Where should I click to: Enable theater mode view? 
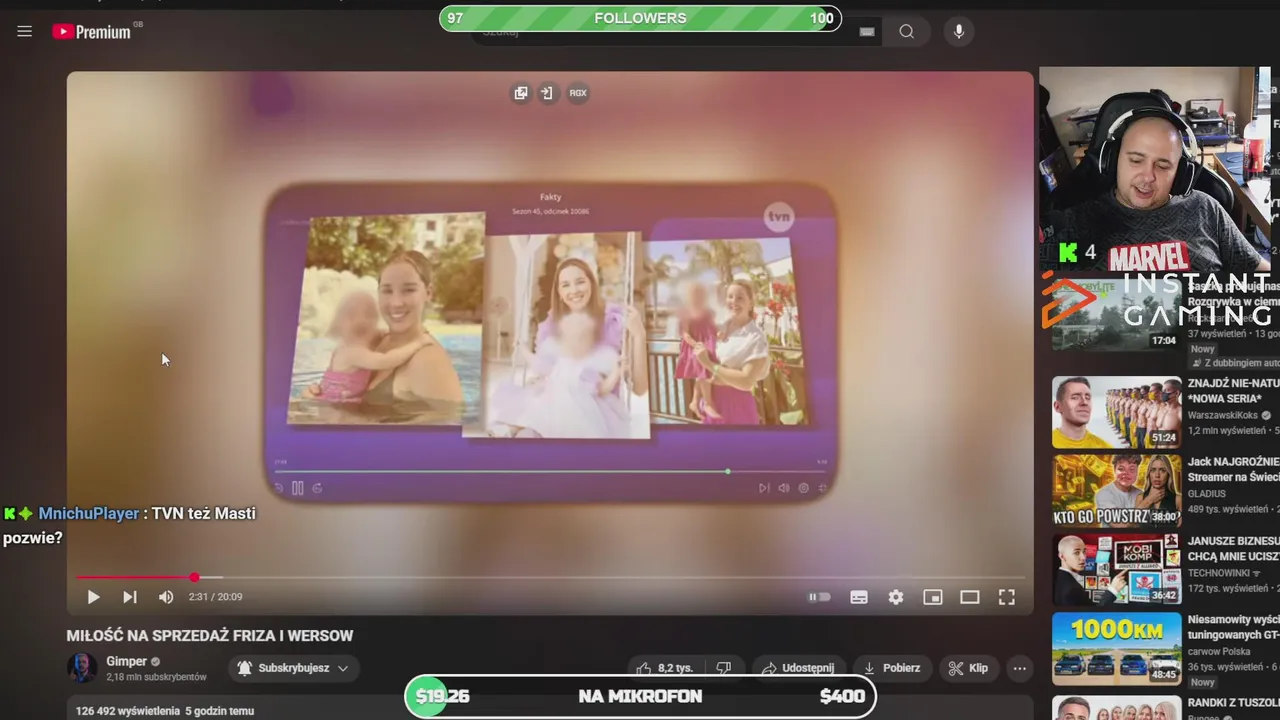pyautogui.click(x=970, y=597)
